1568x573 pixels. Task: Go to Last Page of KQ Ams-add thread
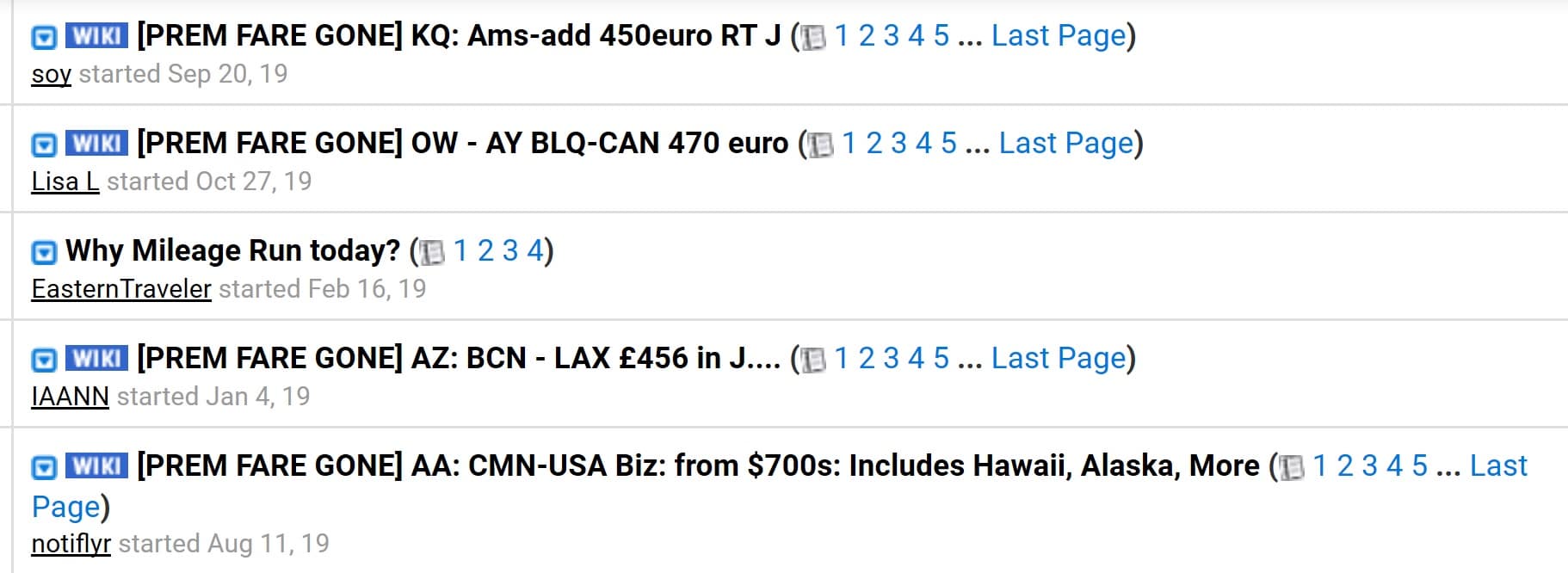pos(1059,35)
